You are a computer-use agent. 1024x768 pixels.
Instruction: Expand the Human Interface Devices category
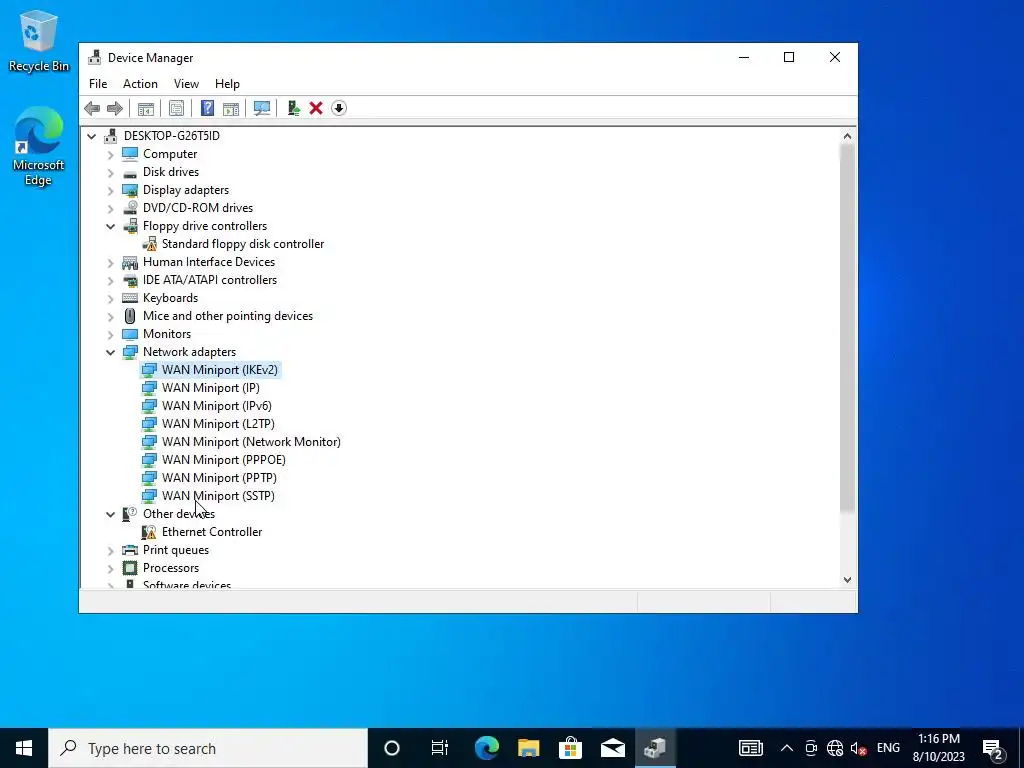[x=110, y=263]
